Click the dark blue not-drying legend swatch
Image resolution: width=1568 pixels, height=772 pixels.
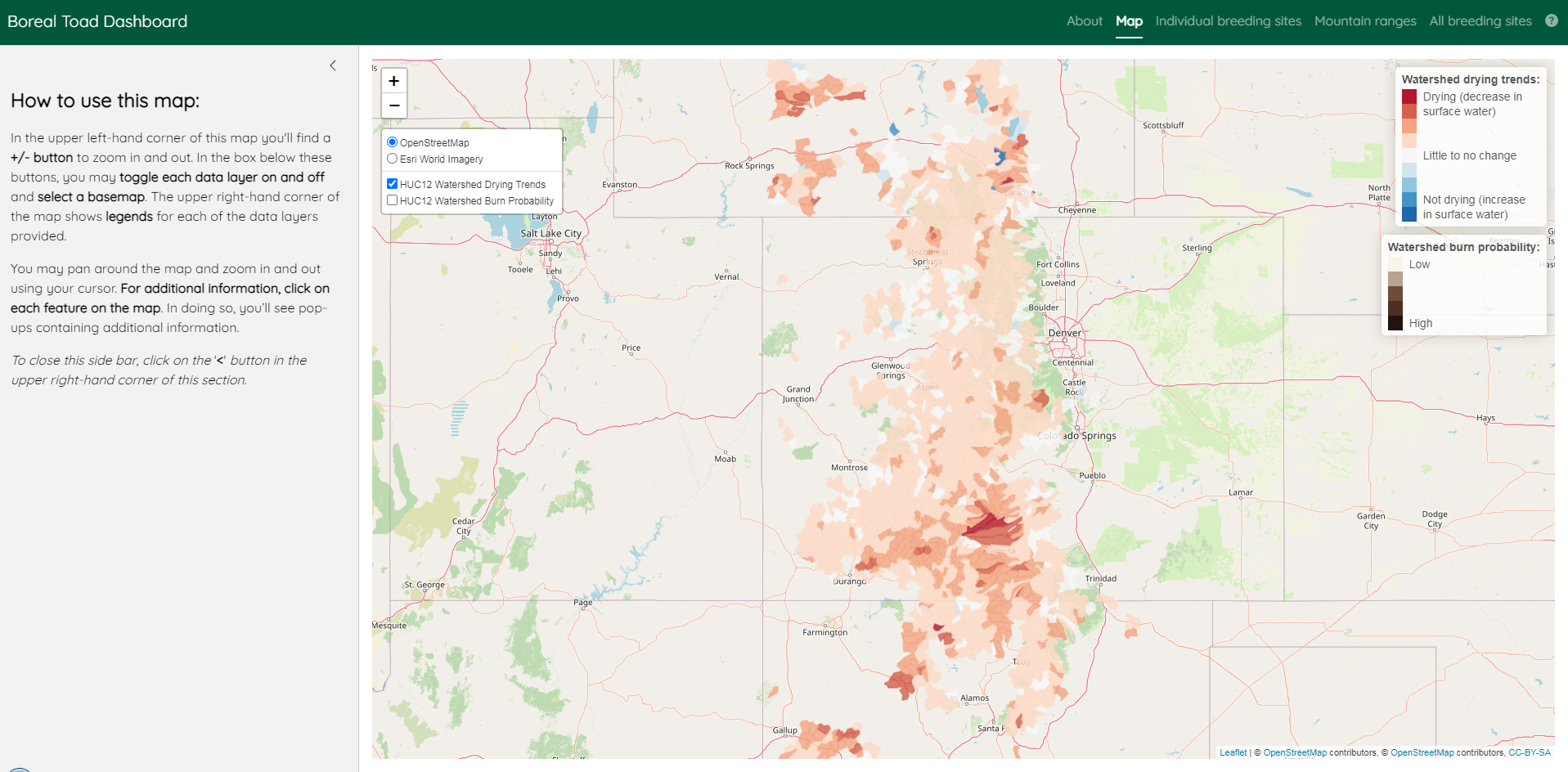tap(1409, 214)
